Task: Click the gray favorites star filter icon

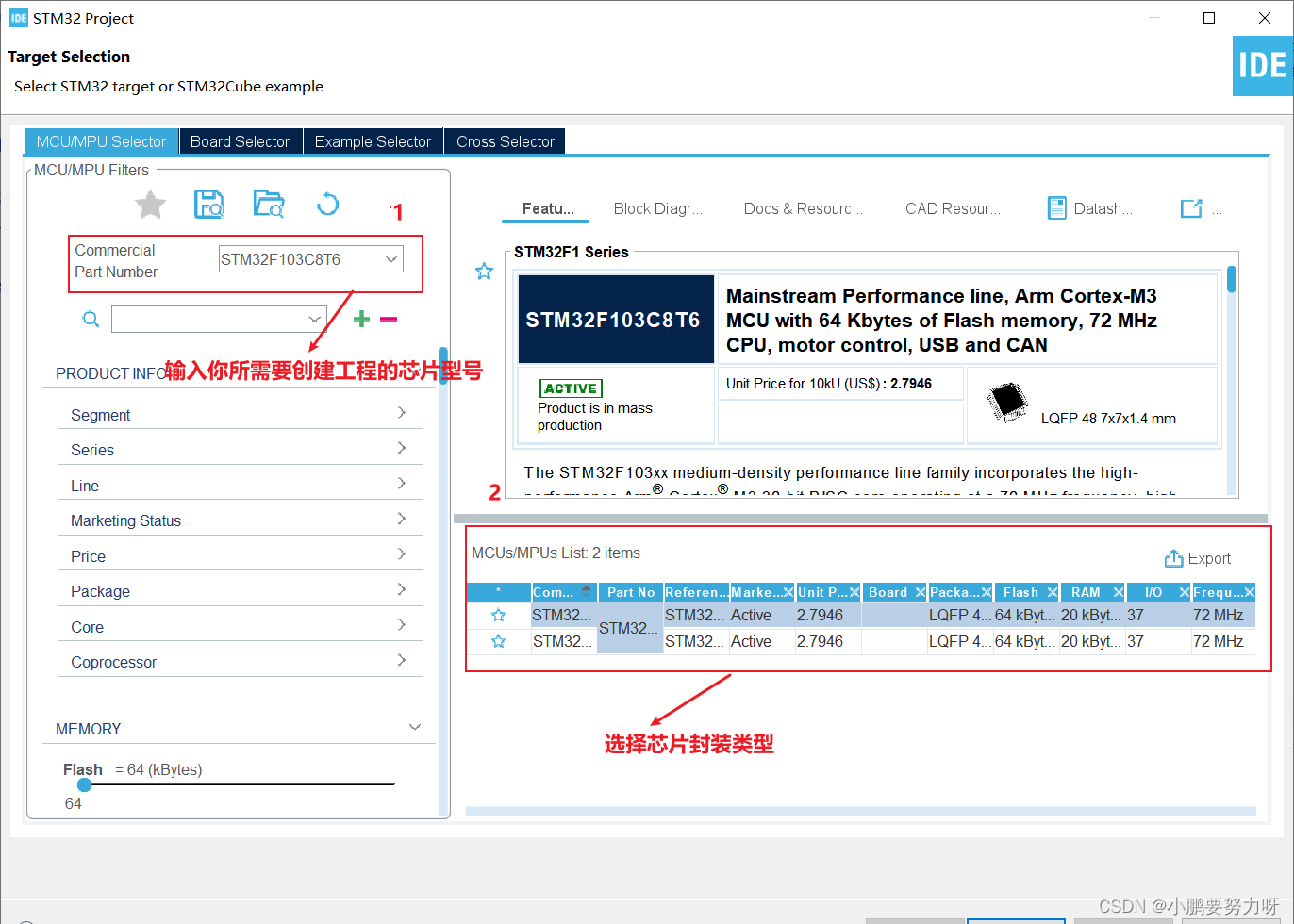Action: [150, 204]
